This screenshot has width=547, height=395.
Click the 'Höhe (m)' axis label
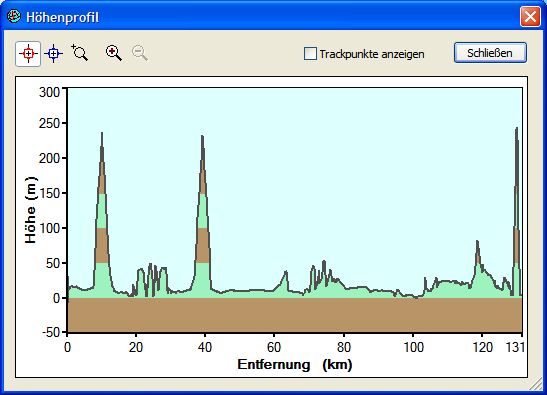coord(31,210)
